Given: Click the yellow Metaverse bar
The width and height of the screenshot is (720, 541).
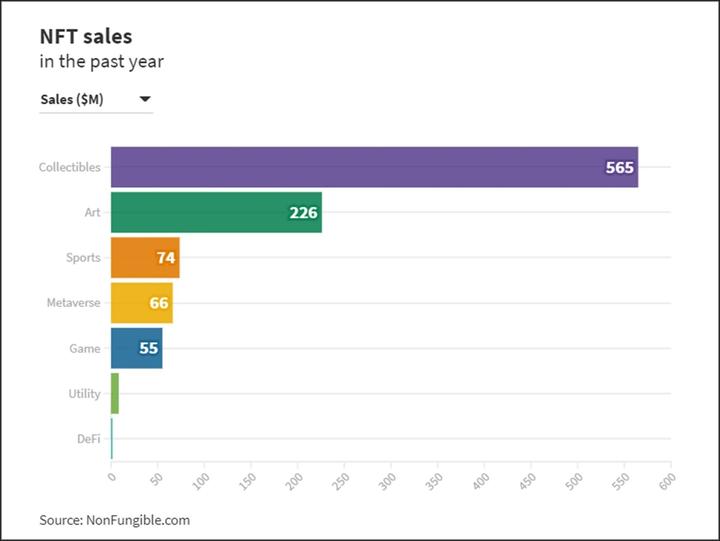Looking at the screenshot, I should click(x=141, y=303).
